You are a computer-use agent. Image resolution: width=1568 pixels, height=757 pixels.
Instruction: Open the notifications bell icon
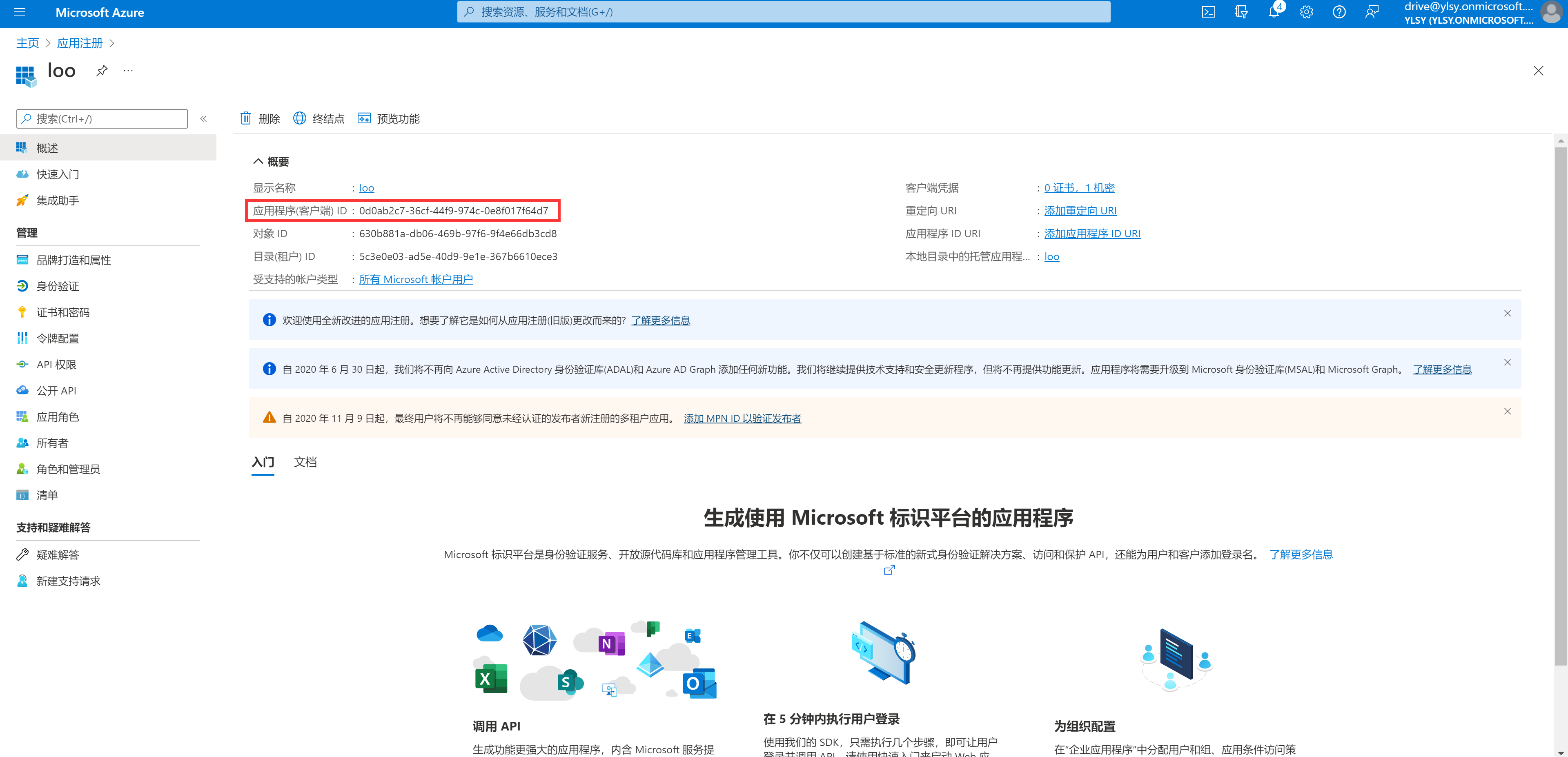tap(1274, 12)
